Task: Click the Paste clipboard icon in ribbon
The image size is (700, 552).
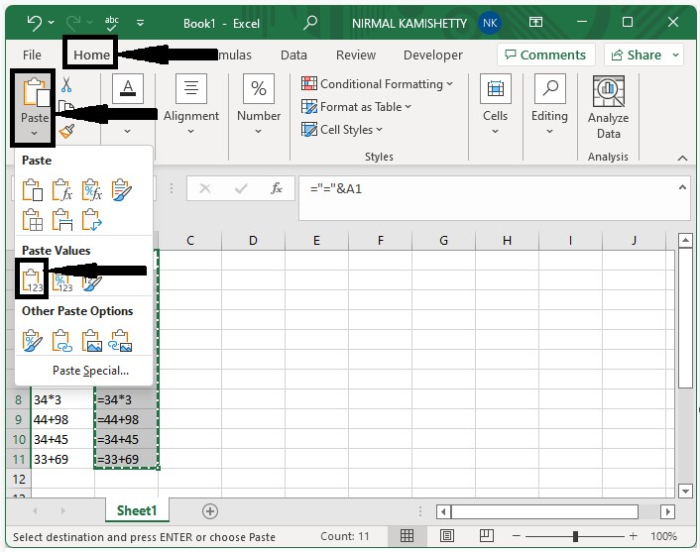Action: (35, 92)
